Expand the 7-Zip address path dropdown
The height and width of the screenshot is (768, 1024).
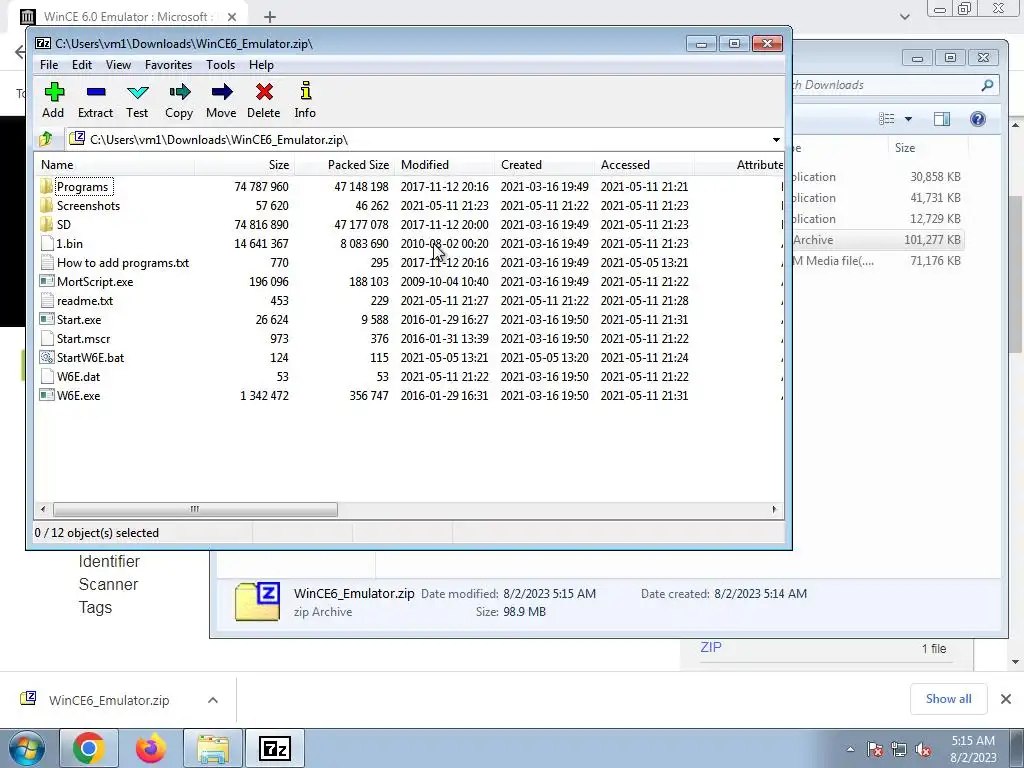click(x=776, y=140)
